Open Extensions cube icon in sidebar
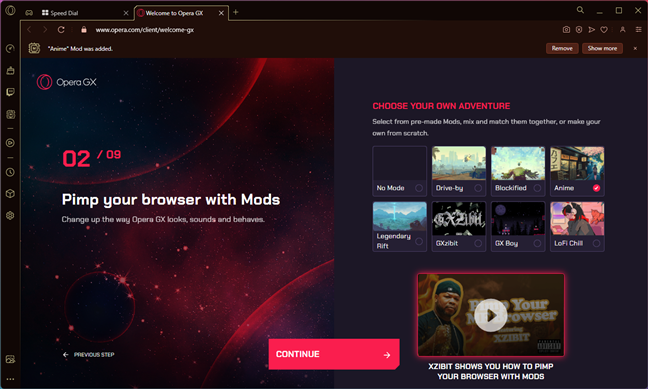The height and width of the screenshot is (389, 648). point(10,193)
